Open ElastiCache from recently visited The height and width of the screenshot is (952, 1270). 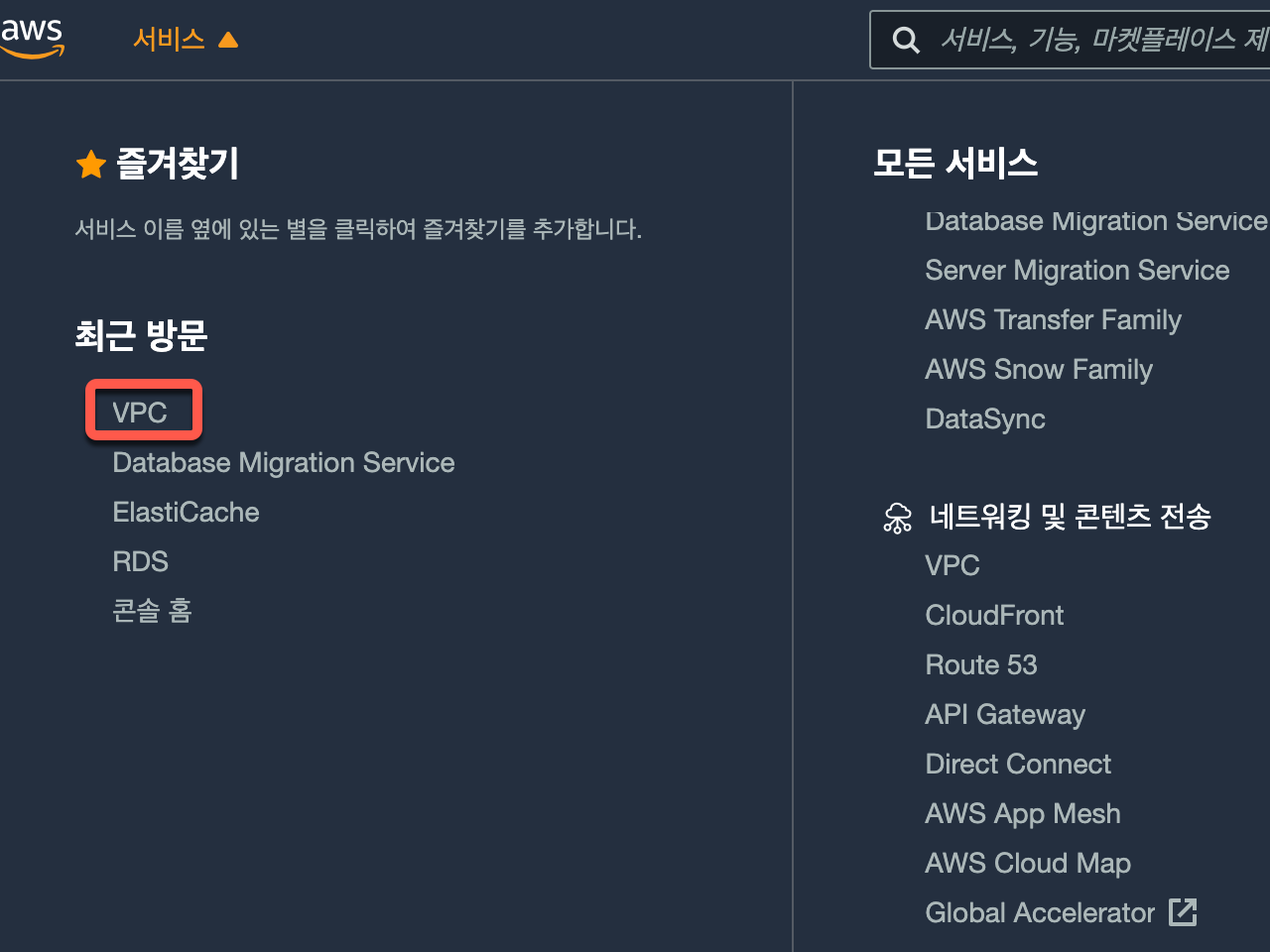tap(186, 512)
